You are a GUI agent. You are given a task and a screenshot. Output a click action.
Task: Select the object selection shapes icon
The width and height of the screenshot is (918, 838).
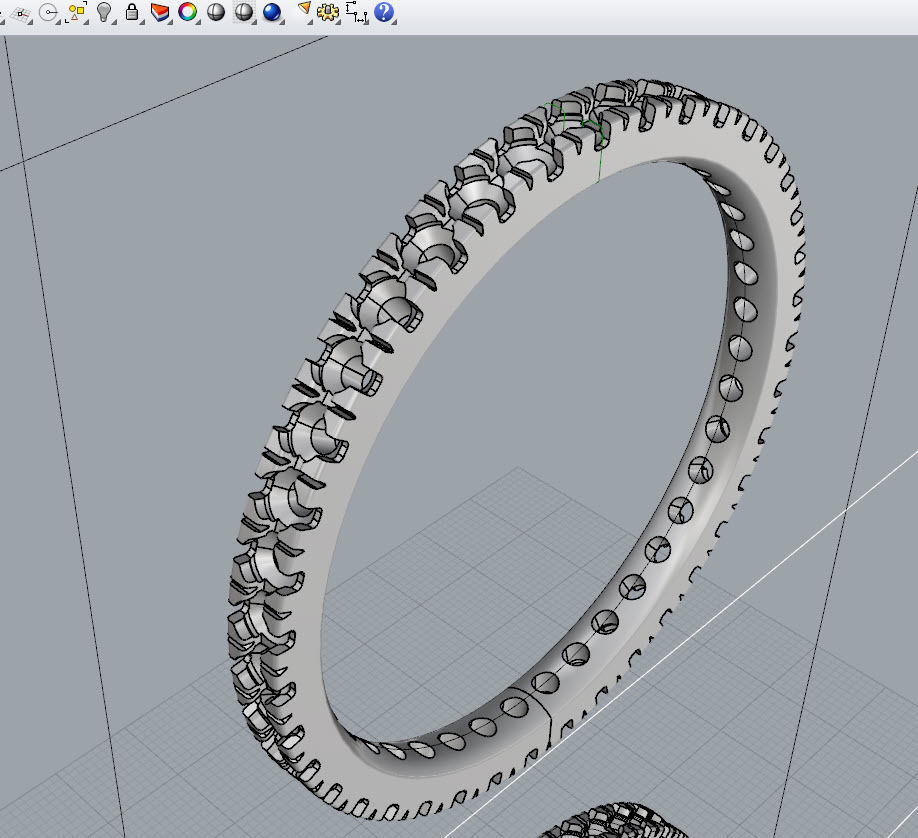pos(77,12)
